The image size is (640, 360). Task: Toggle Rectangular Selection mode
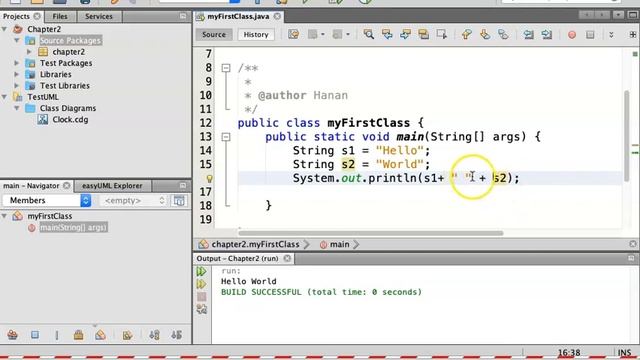442,34
